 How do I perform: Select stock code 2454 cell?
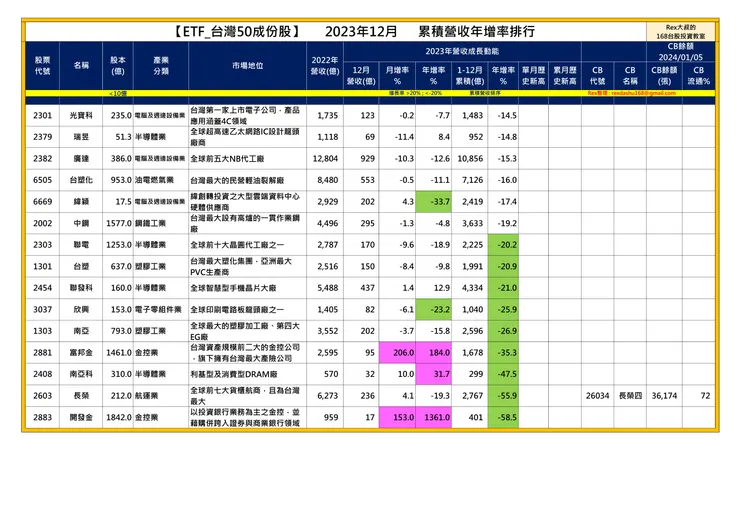[42, 288]
